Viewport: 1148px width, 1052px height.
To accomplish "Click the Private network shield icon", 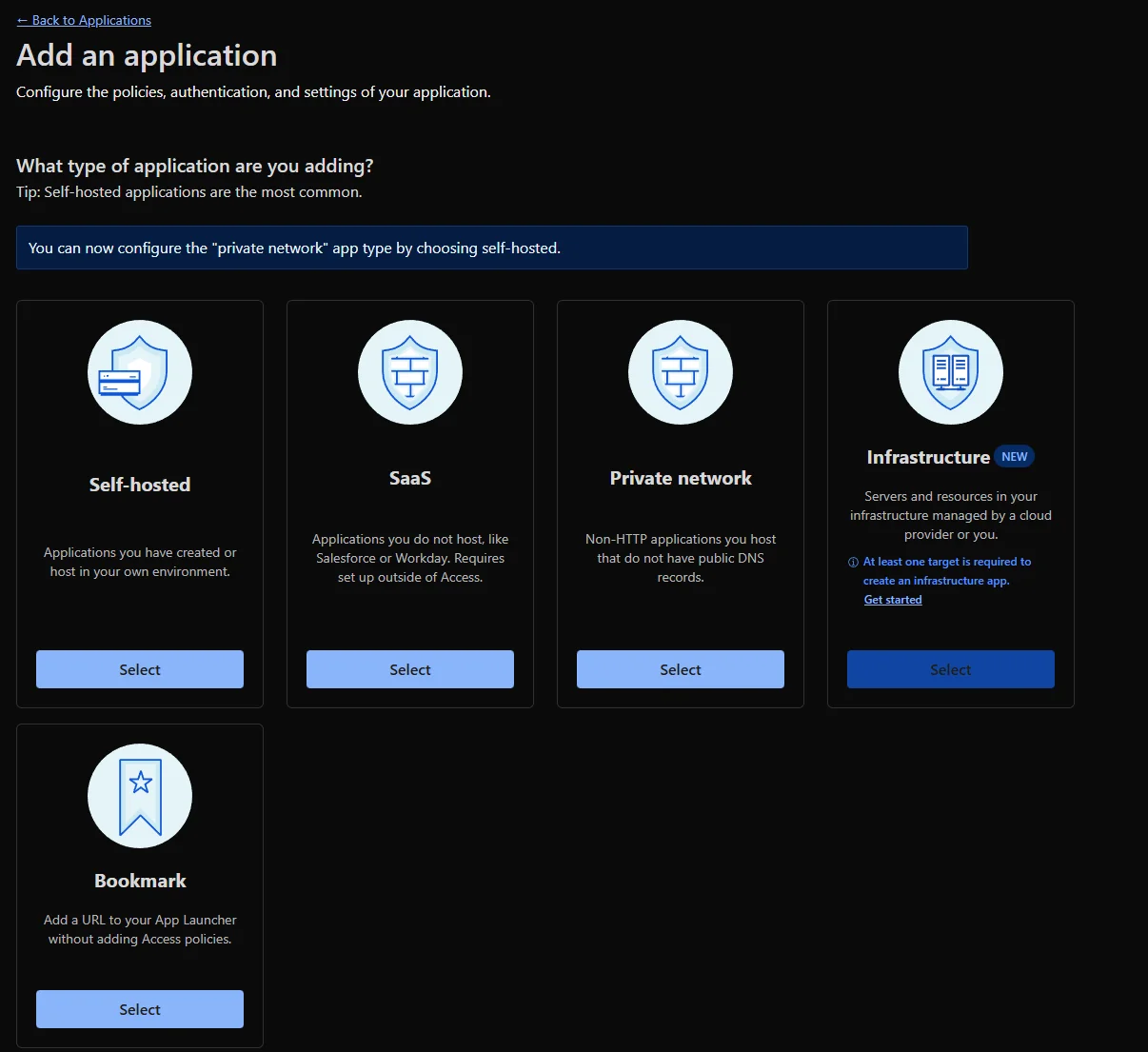I will pyautogui.click(x=681, y=372).
